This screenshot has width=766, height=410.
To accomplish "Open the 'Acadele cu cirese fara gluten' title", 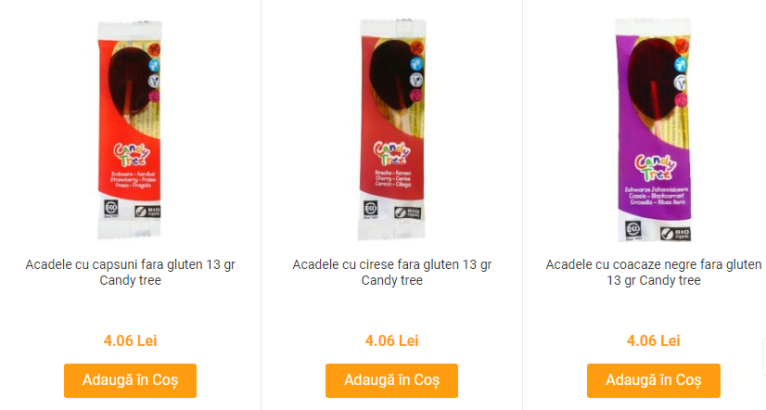I will [x=392, y=272].
